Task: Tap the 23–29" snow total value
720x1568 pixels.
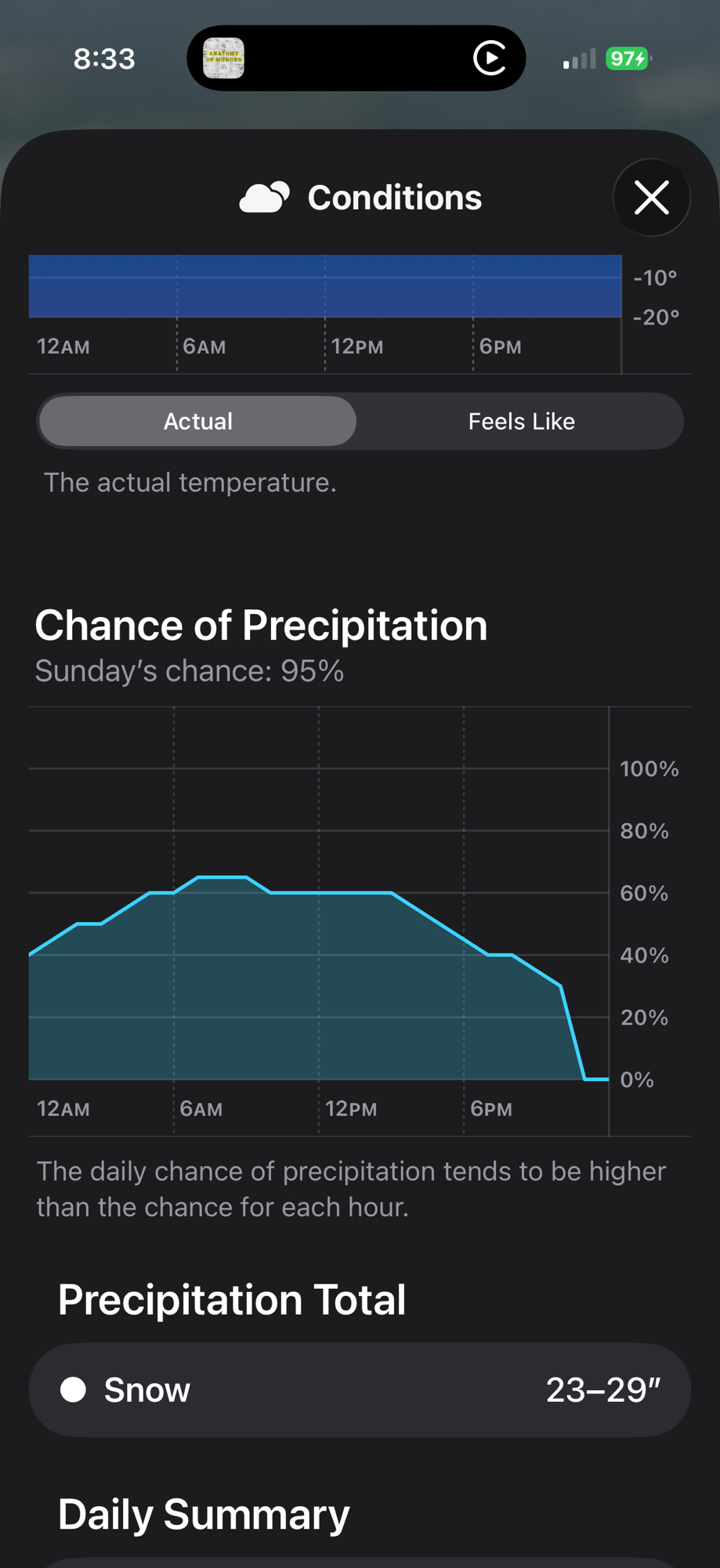Action: pos(602,1390)
